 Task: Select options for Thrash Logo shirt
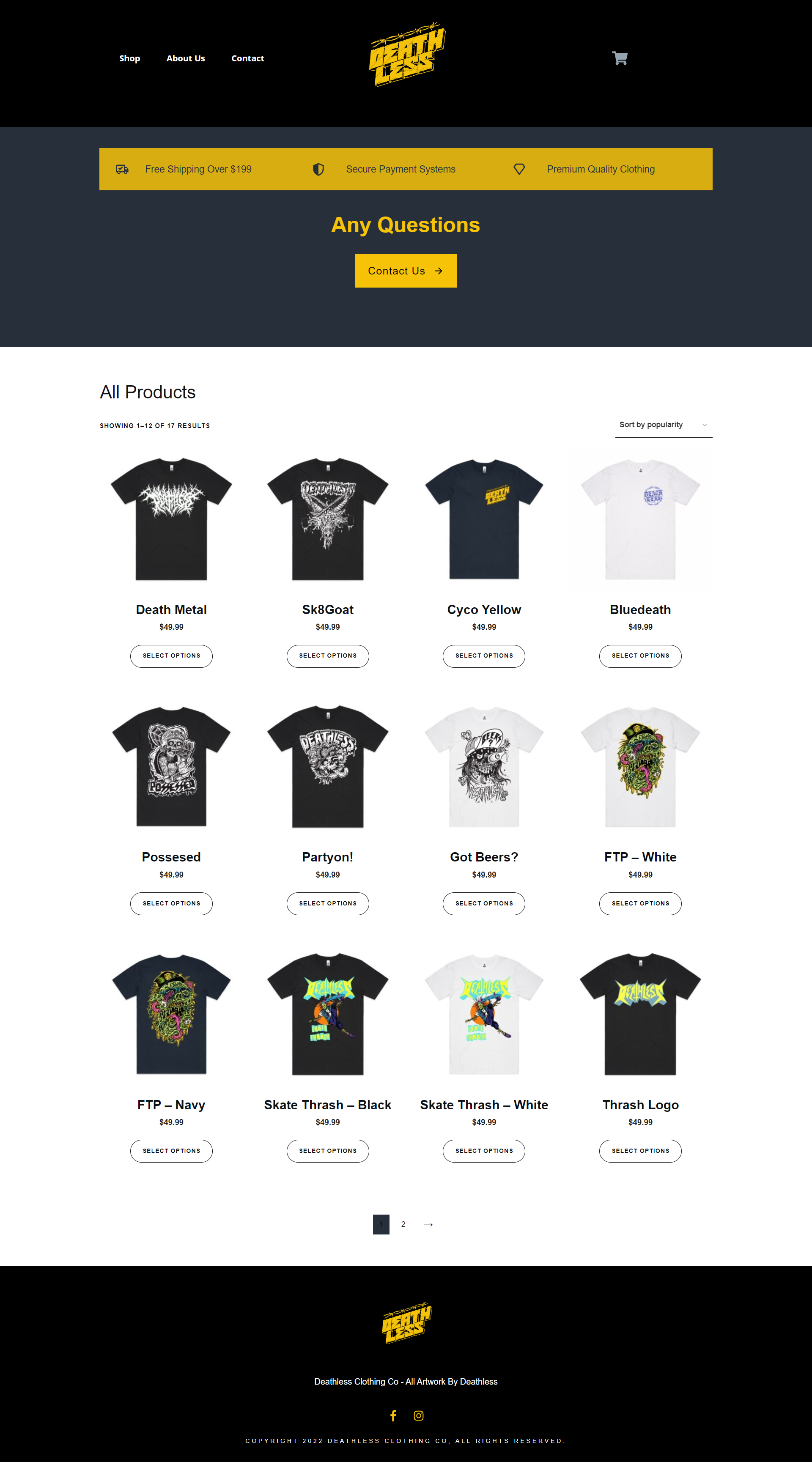[x=640, y=1151]
